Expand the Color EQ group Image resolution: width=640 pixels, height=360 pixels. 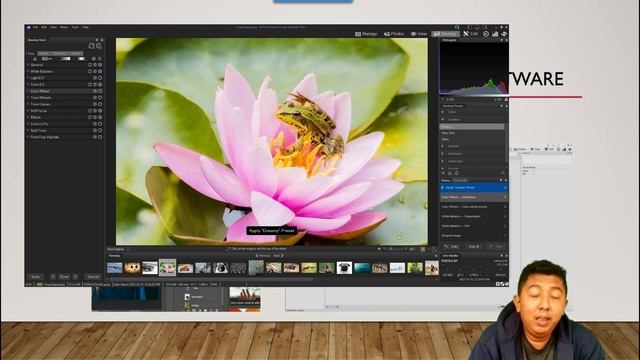coord(38,84)
